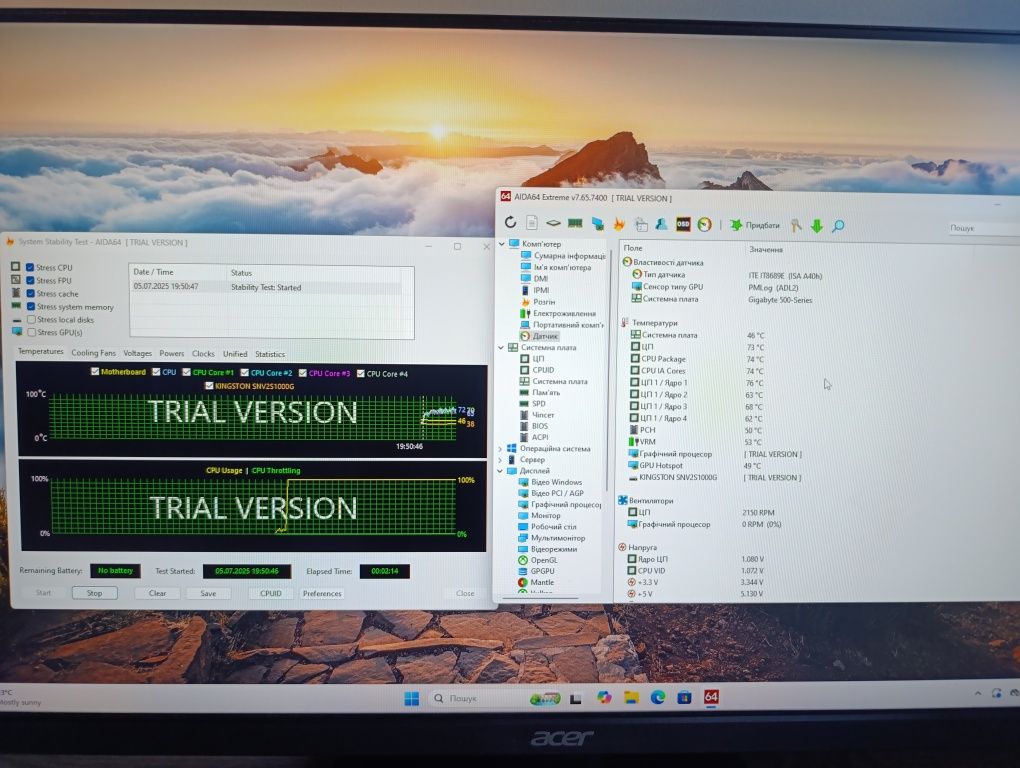Switch to the Statistics tab
Image resolution: width=1020 pixels, height=768 pixels.
click(270, 354)
